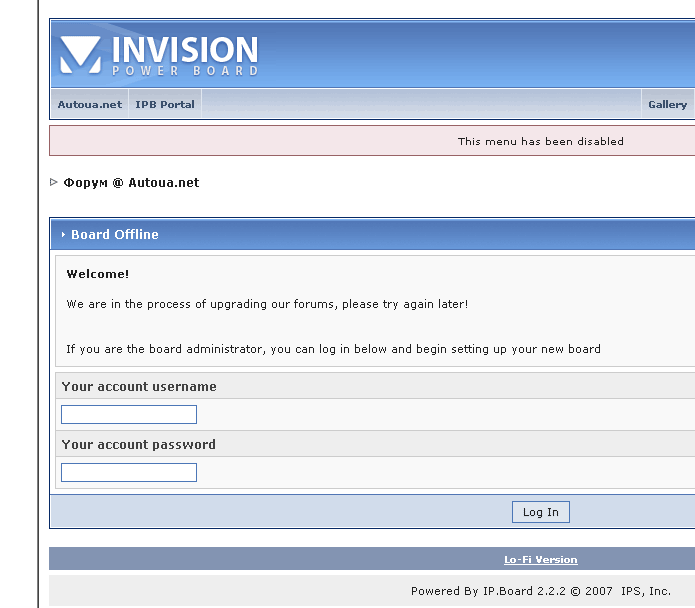Click the 'This menu has been disabled' notice
The width and height of the screenshot is (695, 608).
(540, 141)
